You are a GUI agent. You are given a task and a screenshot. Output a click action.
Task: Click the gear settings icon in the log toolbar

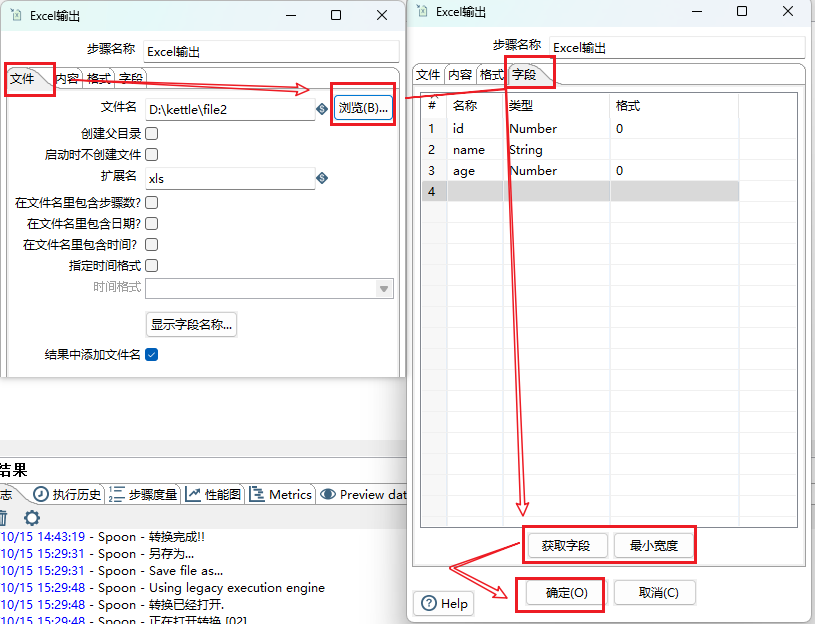tap(32, 517)
